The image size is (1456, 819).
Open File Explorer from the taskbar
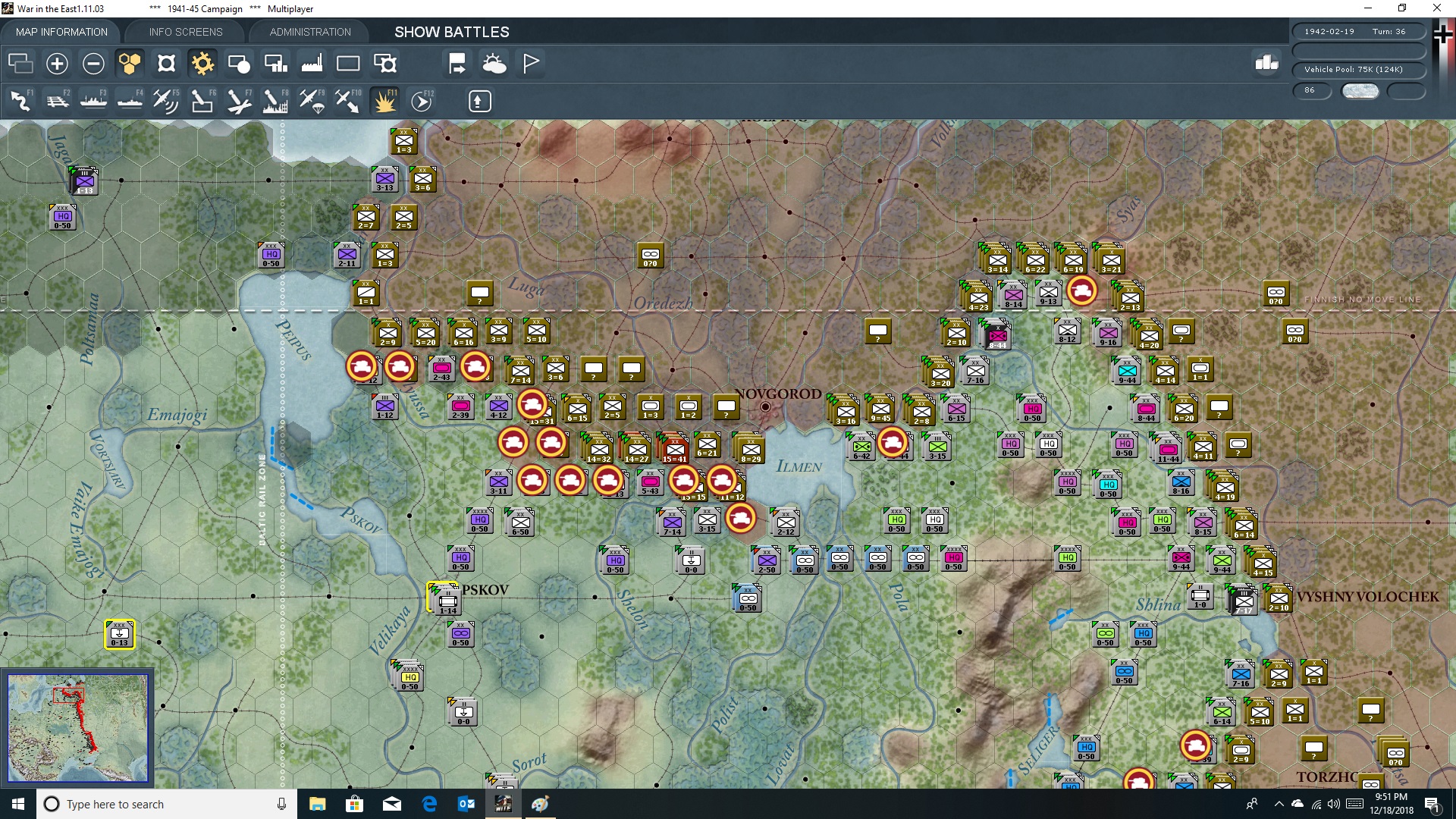pos(317,804)
